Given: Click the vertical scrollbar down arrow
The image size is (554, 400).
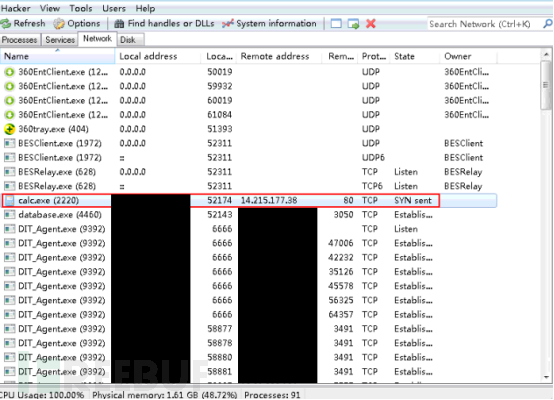Looking at the screenshot, I should tap(546, 378).
